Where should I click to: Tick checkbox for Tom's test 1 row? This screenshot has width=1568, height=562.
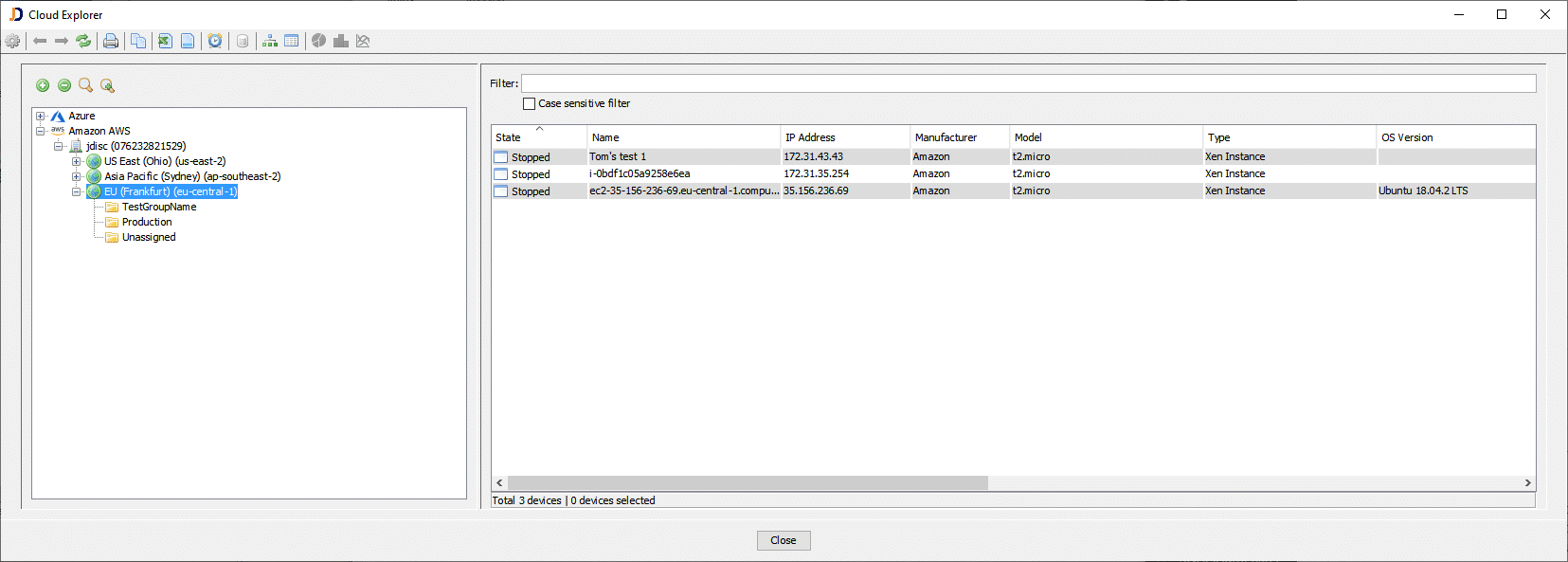tap(501, 157)
